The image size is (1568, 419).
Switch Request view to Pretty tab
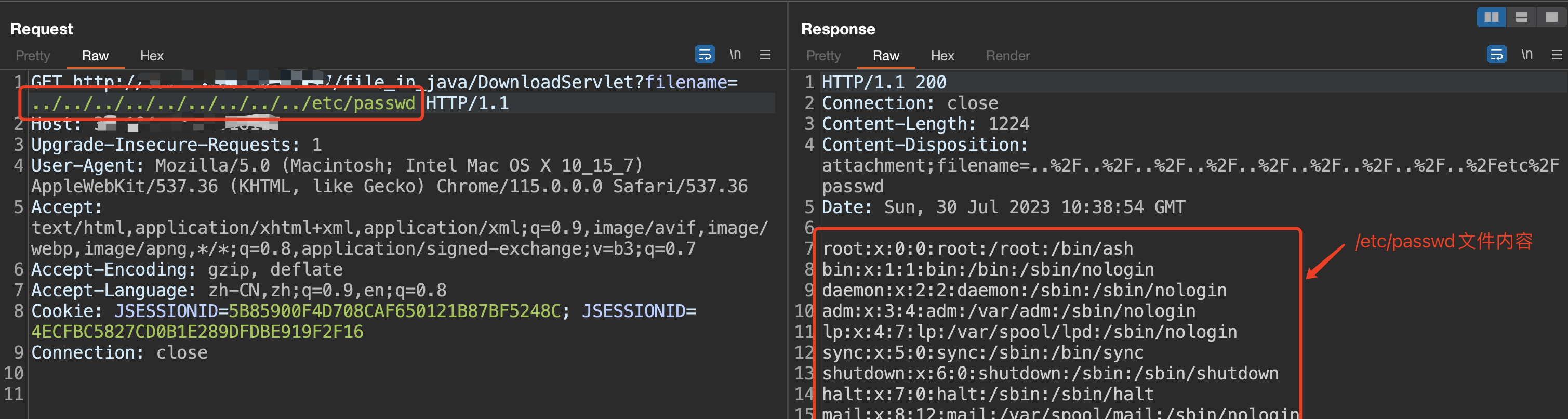click(33, 56)
